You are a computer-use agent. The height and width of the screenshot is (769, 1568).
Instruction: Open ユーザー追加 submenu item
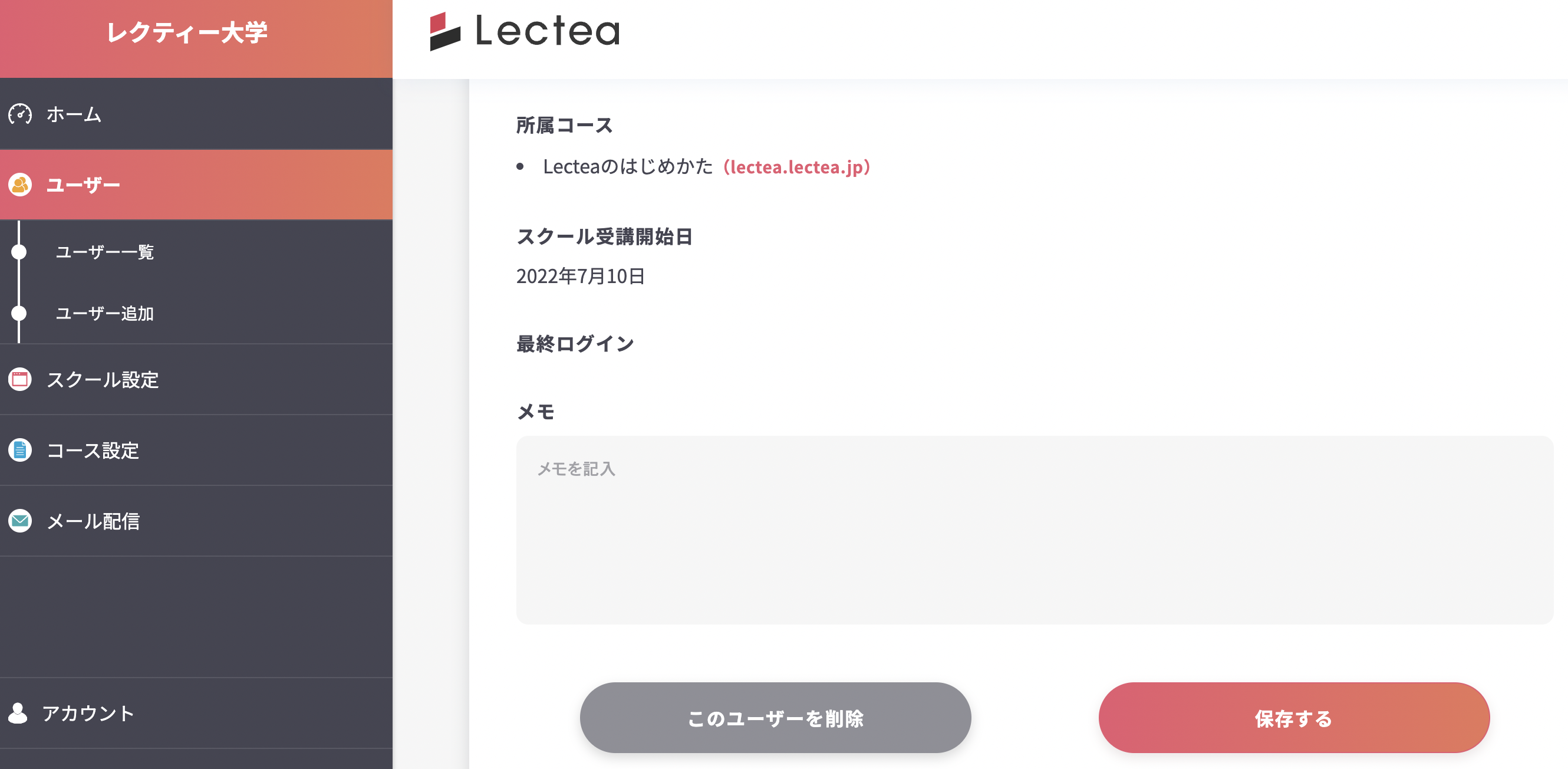tap(105, 314)
